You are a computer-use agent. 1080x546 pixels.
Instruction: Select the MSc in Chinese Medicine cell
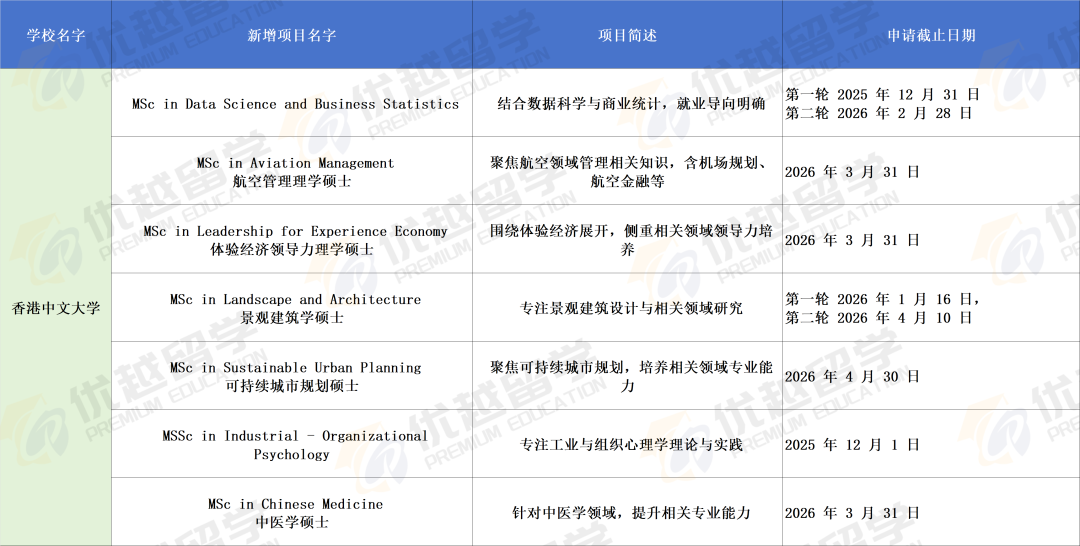coord(295,513)
